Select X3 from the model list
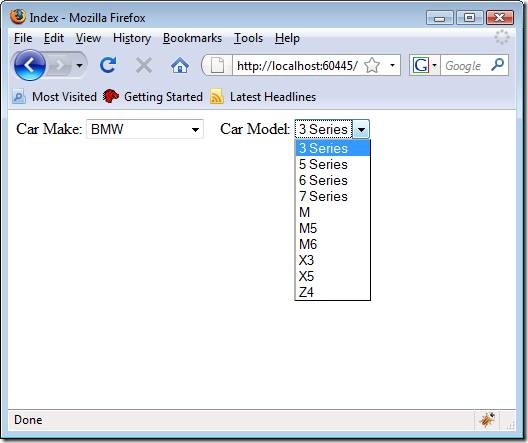This screenshot has height=443, width=528. click(333, 260)
